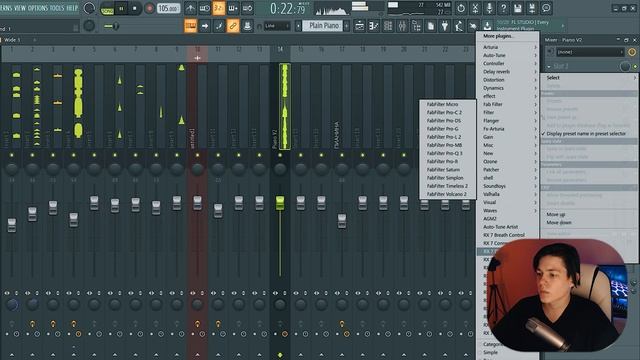Image resolution: width=640 pixels, height=360 pixels.
Task: Click the blend recording overdub icon
Action: (x=233, y=8)
